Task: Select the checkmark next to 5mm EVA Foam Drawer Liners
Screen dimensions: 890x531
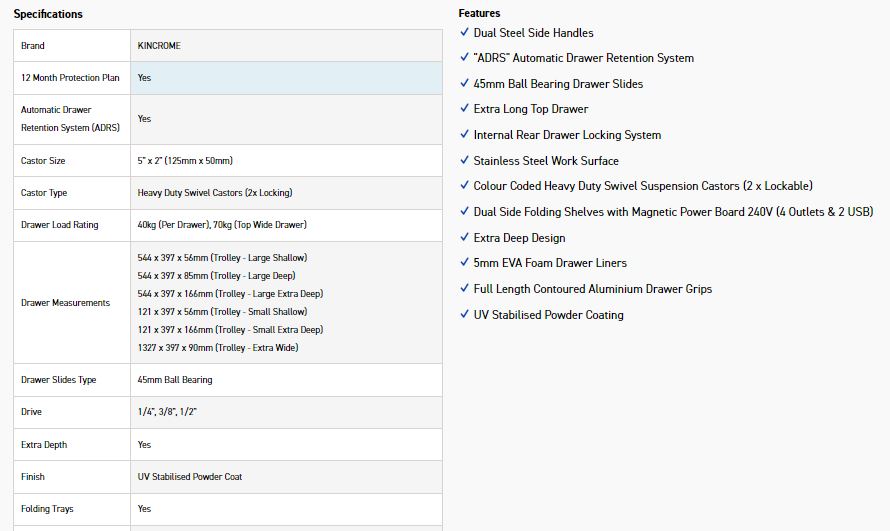Action: (464, 263)
